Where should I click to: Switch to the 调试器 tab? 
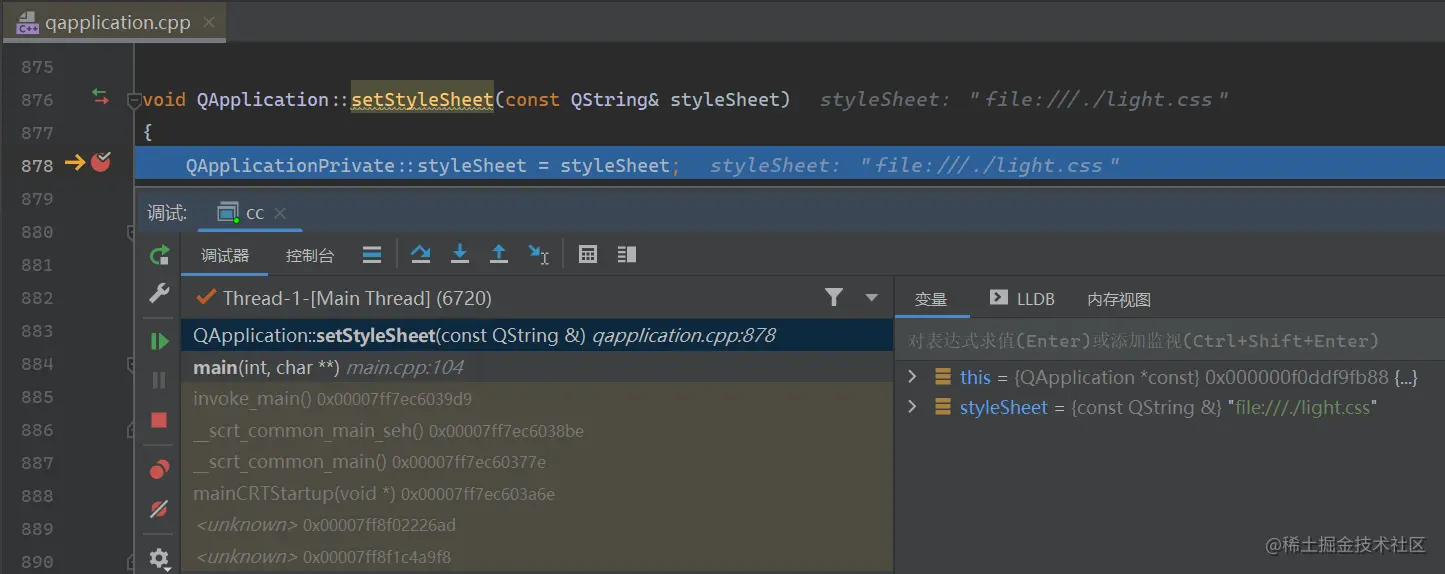(x=225, y=256)
